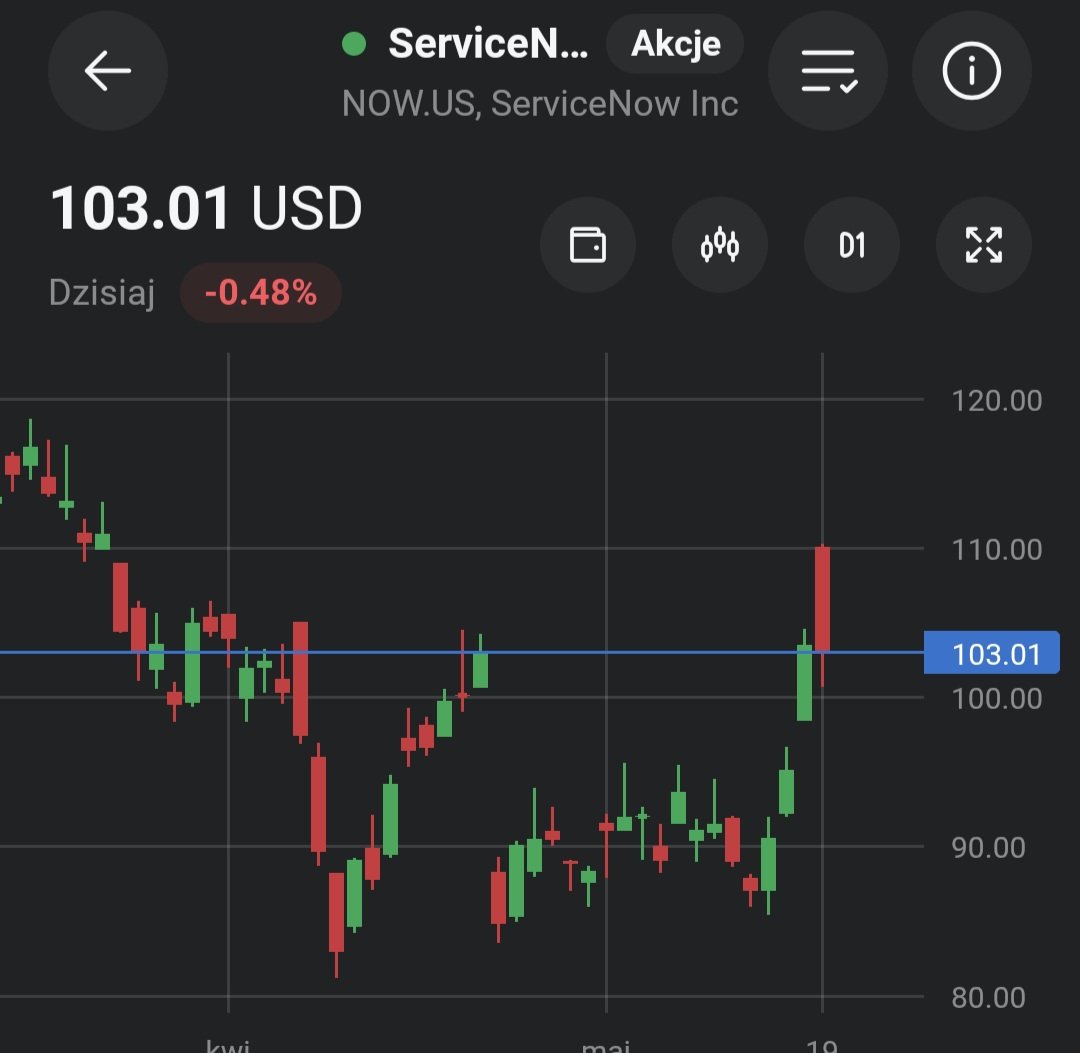Tap the green market status dot
The width and height of the screenshot is (1080, 1053).
354,43
